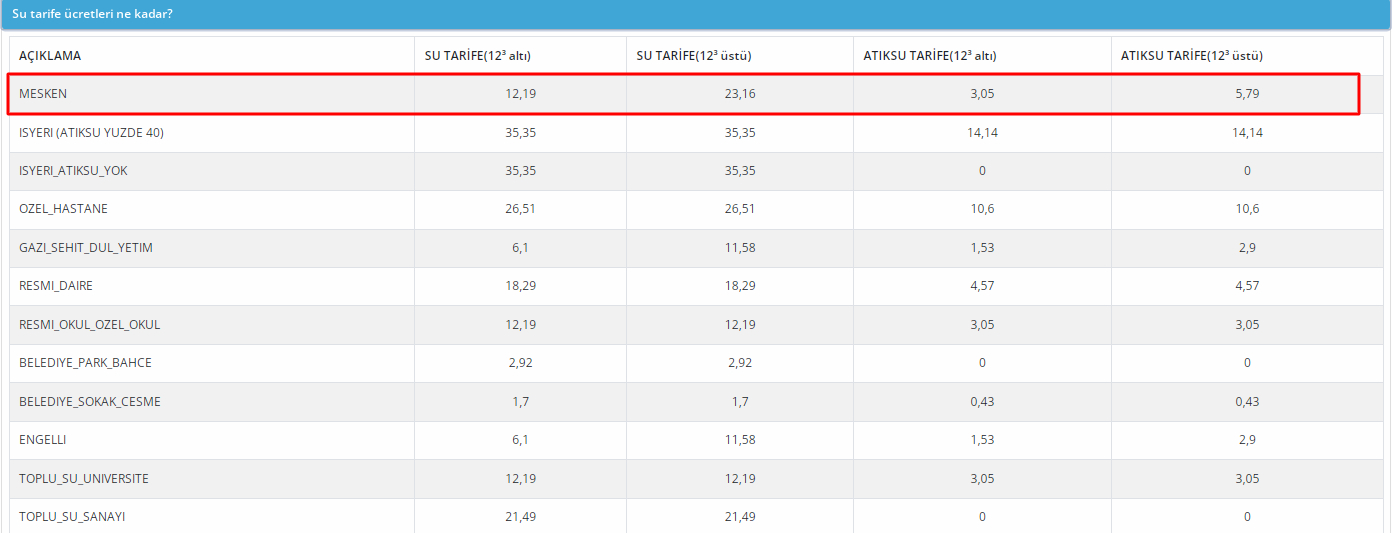This screenshot has width=1392, height=533.
Task: Click the ATIKSU TARİFE(12³ üstü) column header
Action: pos(1191,56)
